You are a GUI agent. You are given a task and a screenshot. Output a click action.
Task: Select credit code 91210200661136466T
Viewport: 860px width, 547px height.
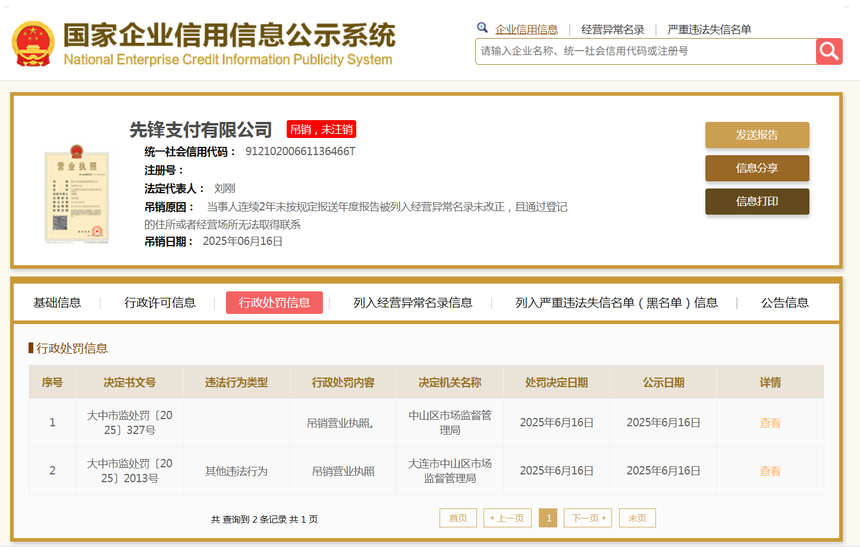(x=300, y=151)
